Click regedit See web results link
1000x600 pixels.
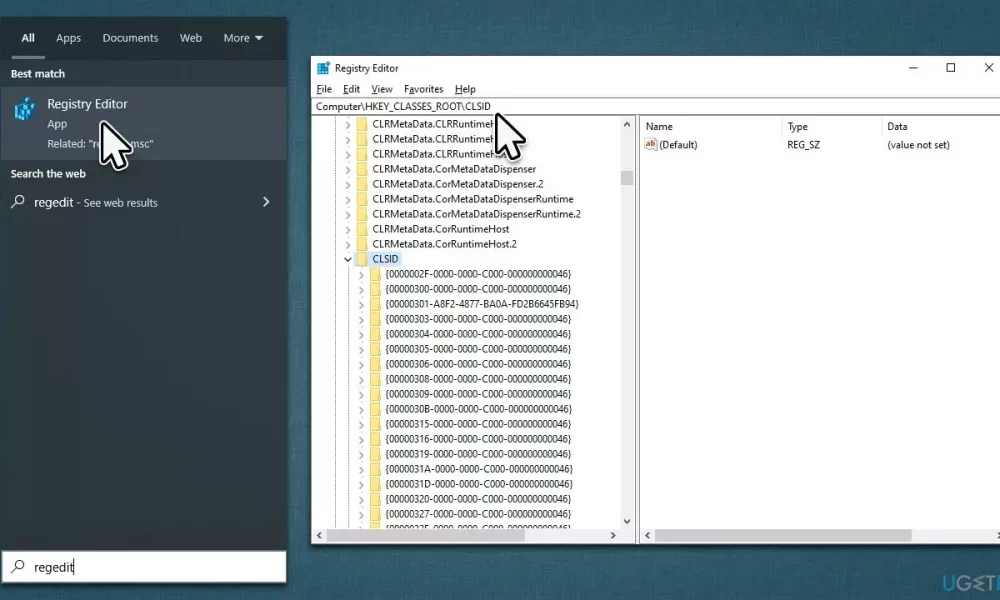(96, 202)
